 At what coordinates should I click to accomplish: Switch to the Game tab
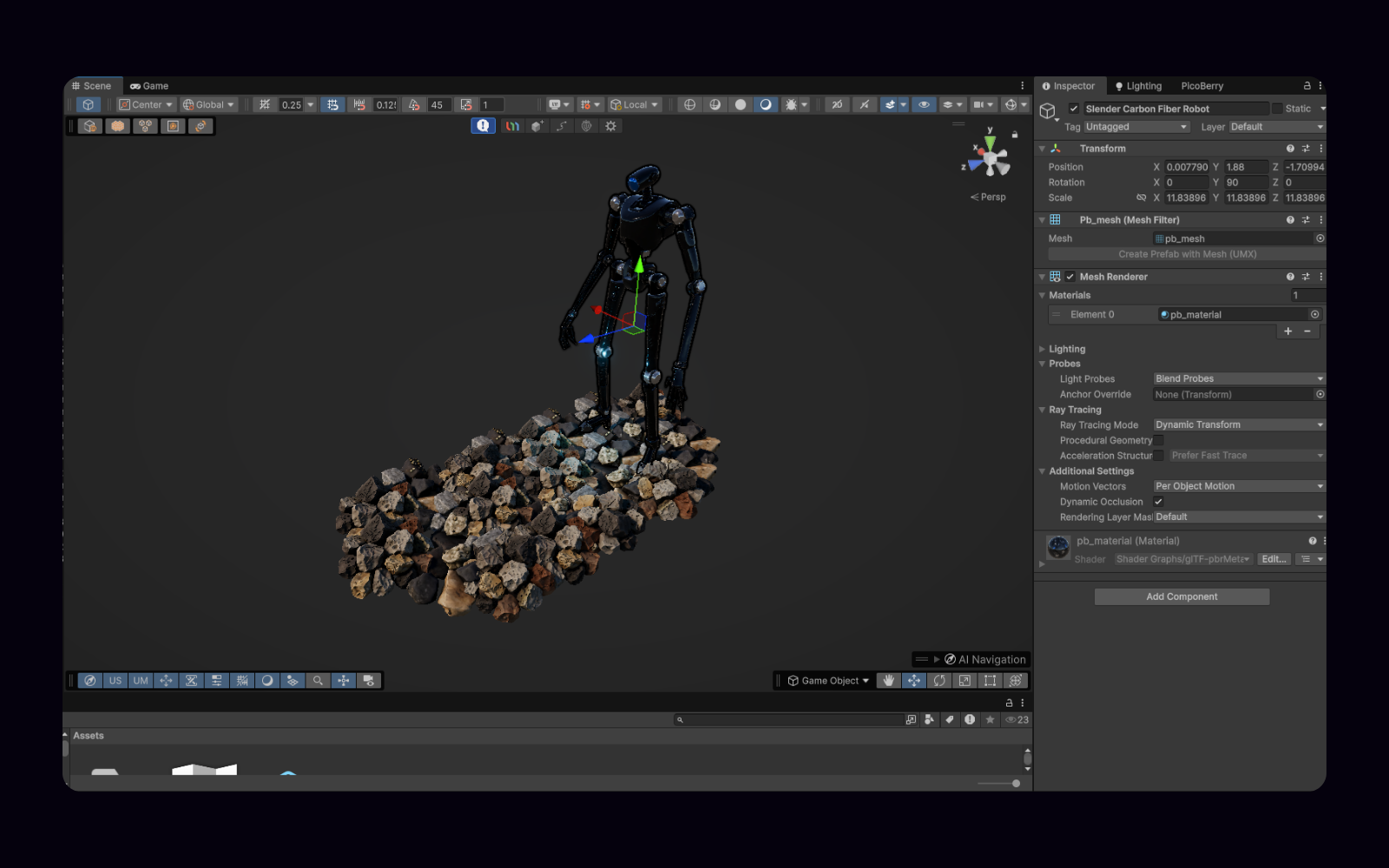coord(149,86)
